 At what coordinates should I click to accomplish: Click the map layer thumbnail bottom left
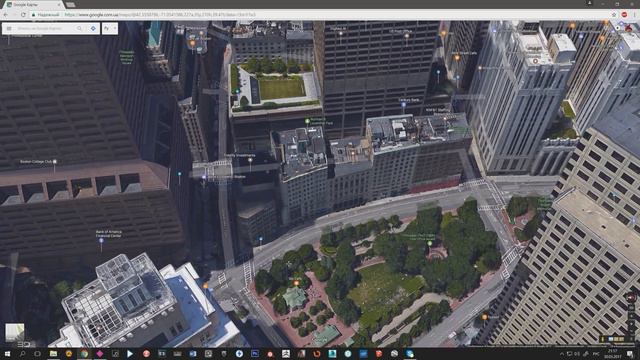click(x=15, y=332)
